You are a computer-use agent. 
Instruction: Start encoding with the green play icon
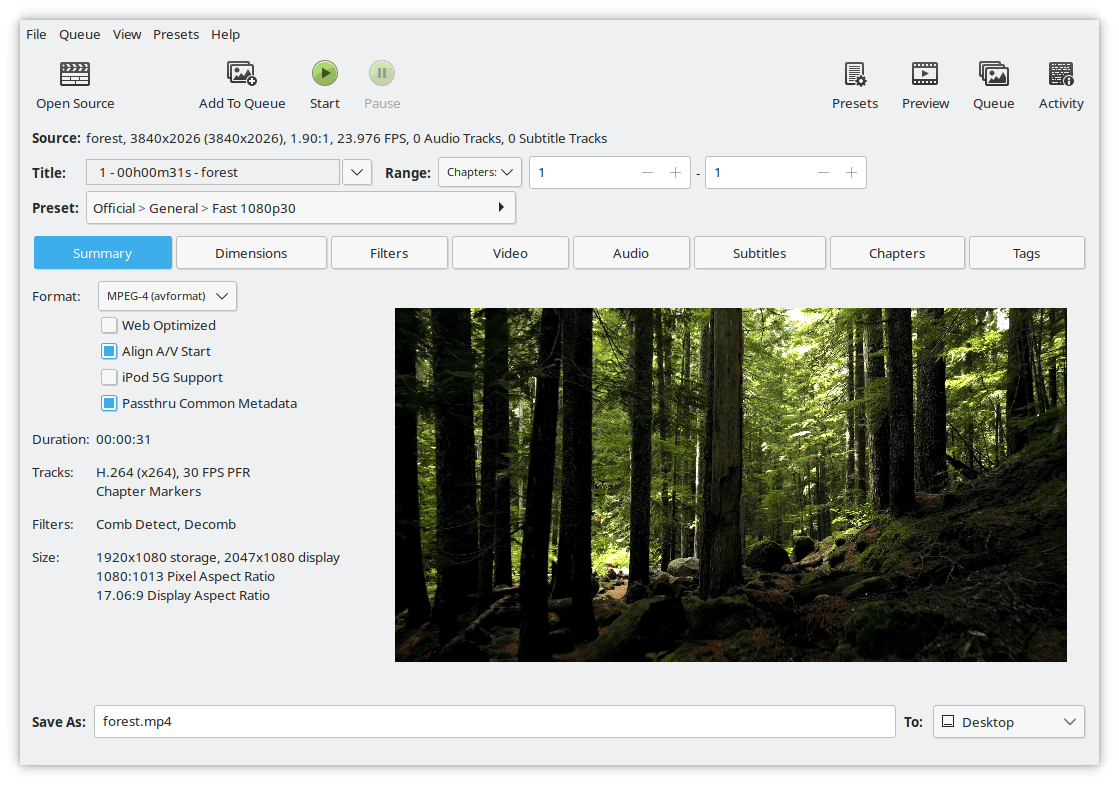pos(325,73)
